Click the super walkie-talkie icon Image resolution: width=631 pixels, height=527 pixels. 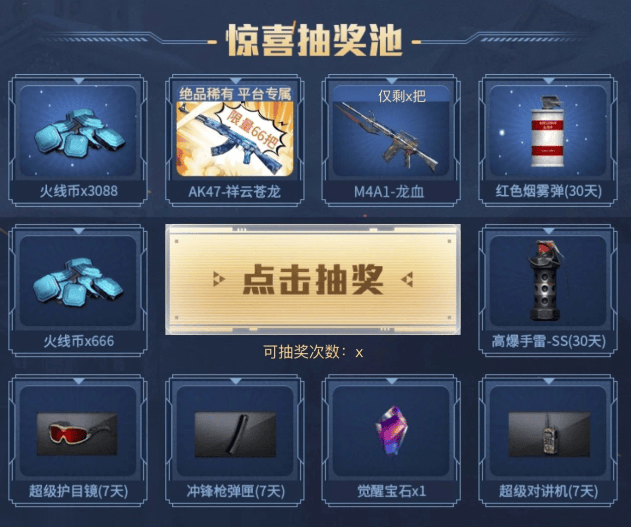549,434
